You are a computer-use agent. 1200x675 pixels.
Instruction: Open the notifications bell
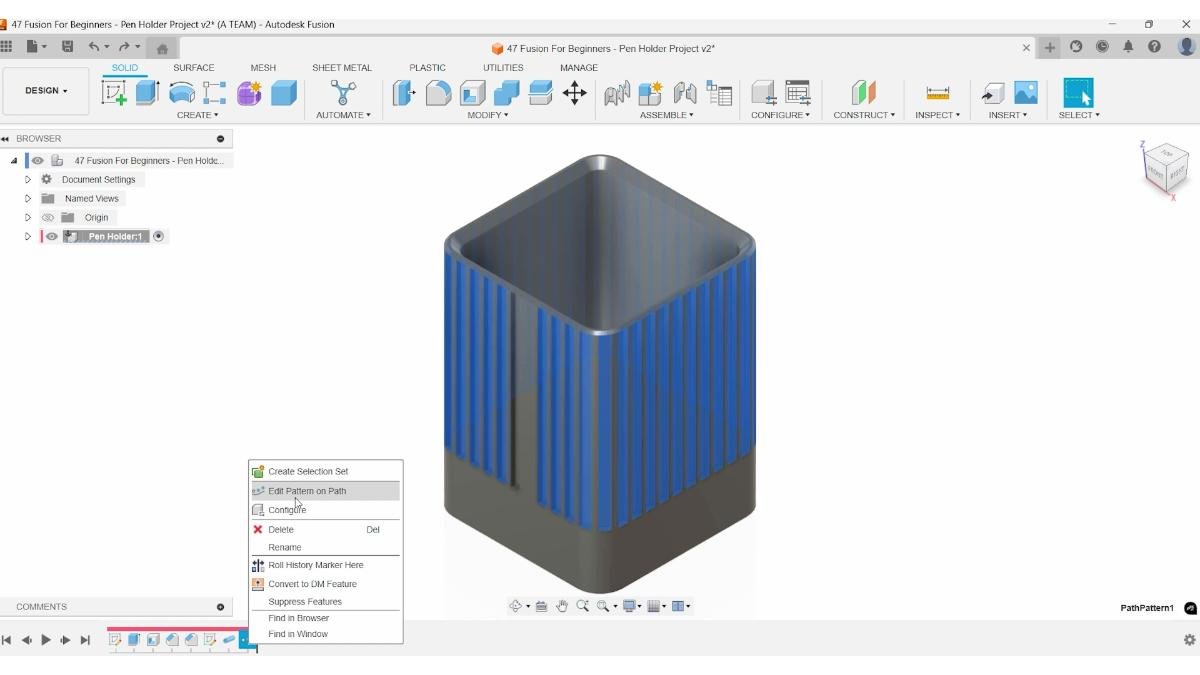pos(1128,47)
